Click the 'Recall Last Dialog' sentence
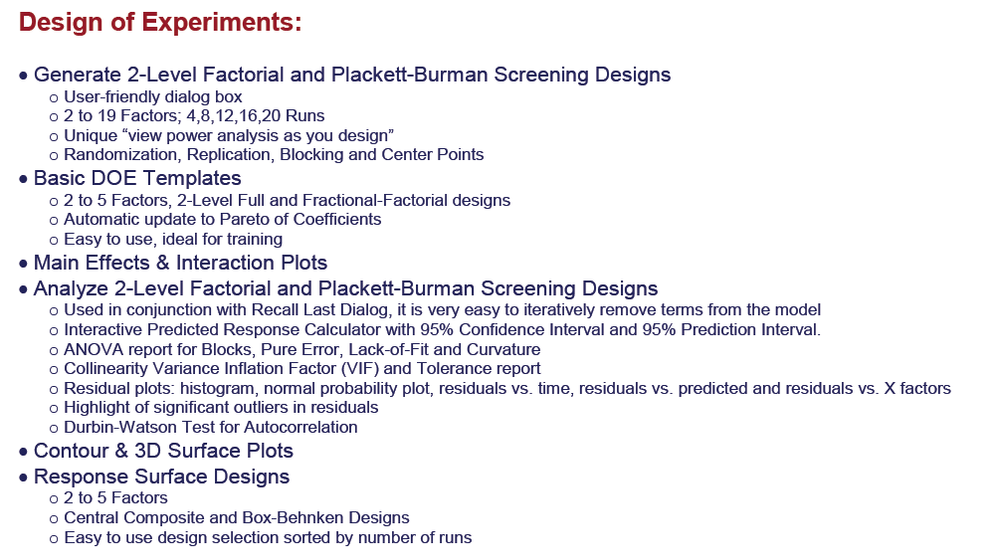 [442, 310]
